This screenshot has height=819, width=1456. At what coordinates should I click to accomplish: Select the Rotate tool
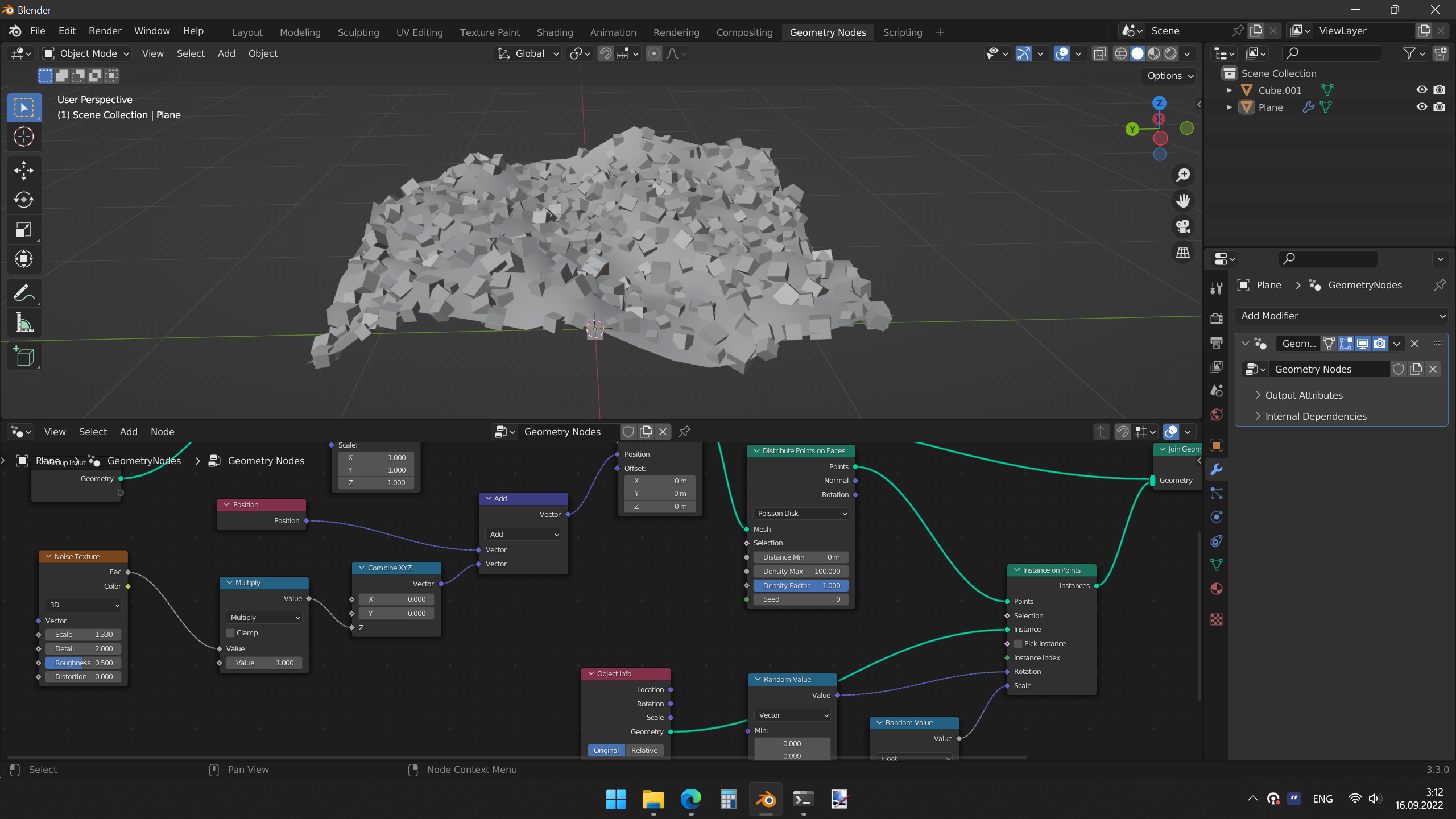pyautogui.click(x=24, y=200)
